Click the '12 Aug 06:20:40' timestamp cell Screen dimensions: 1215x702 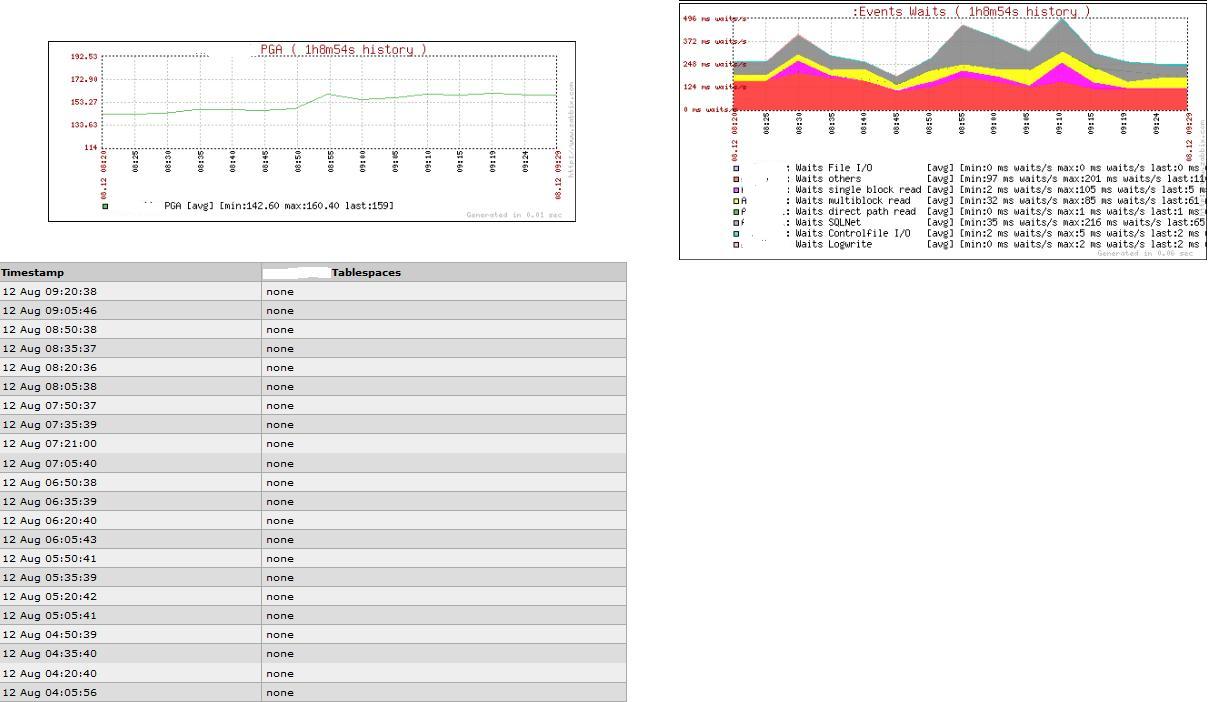pyautogui.click(x=130, y=520)
